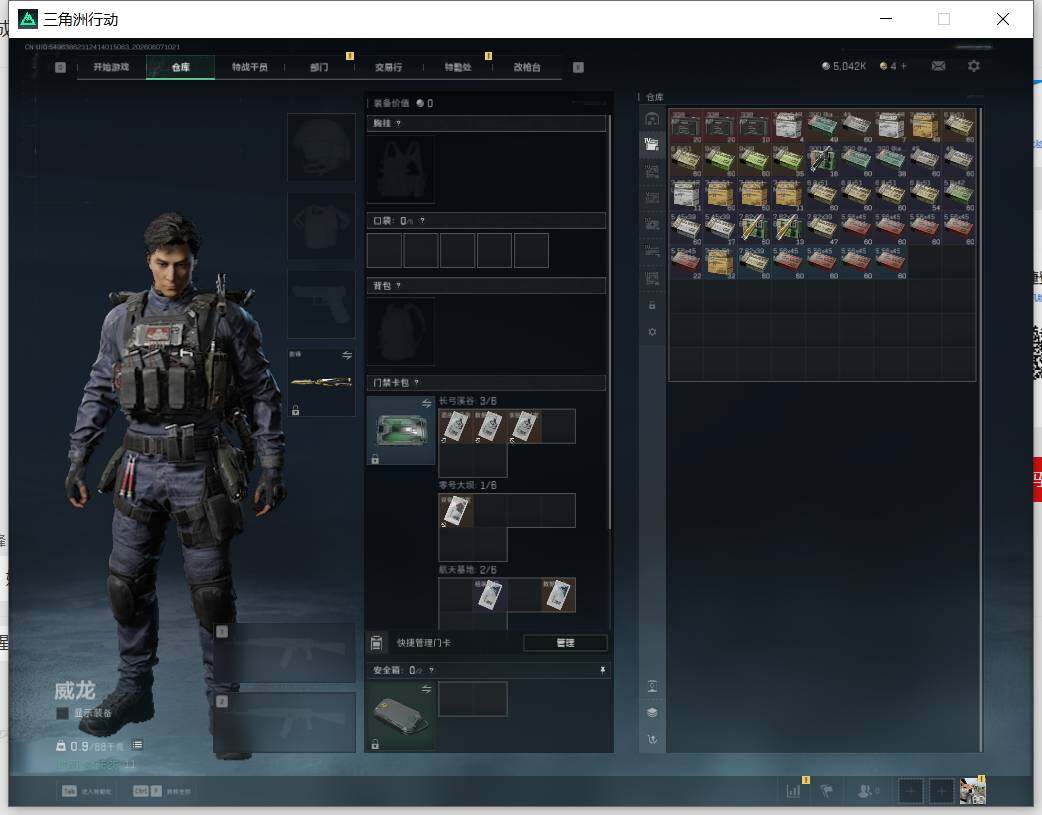Select the equipped knife melee slot

pos(321,382)
